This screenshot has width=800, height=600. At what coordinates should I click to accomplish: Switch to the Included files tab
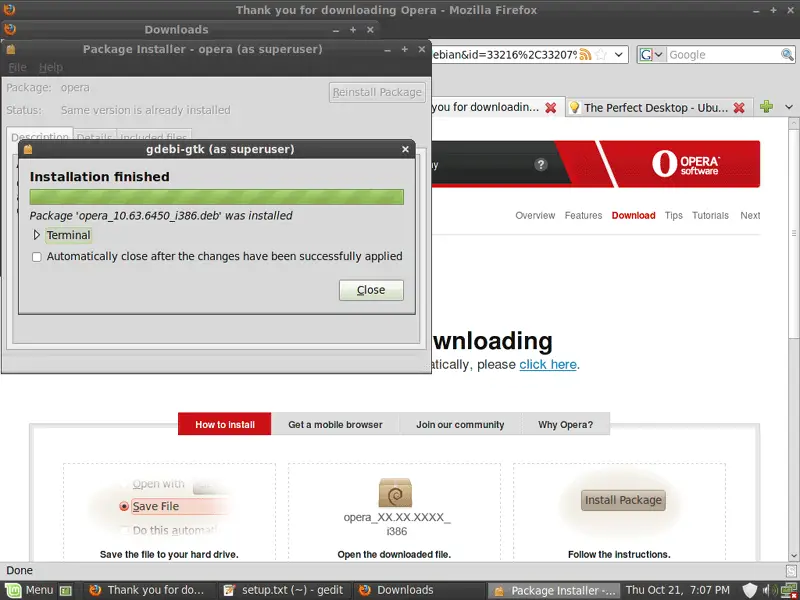click(x=154, y=137)
